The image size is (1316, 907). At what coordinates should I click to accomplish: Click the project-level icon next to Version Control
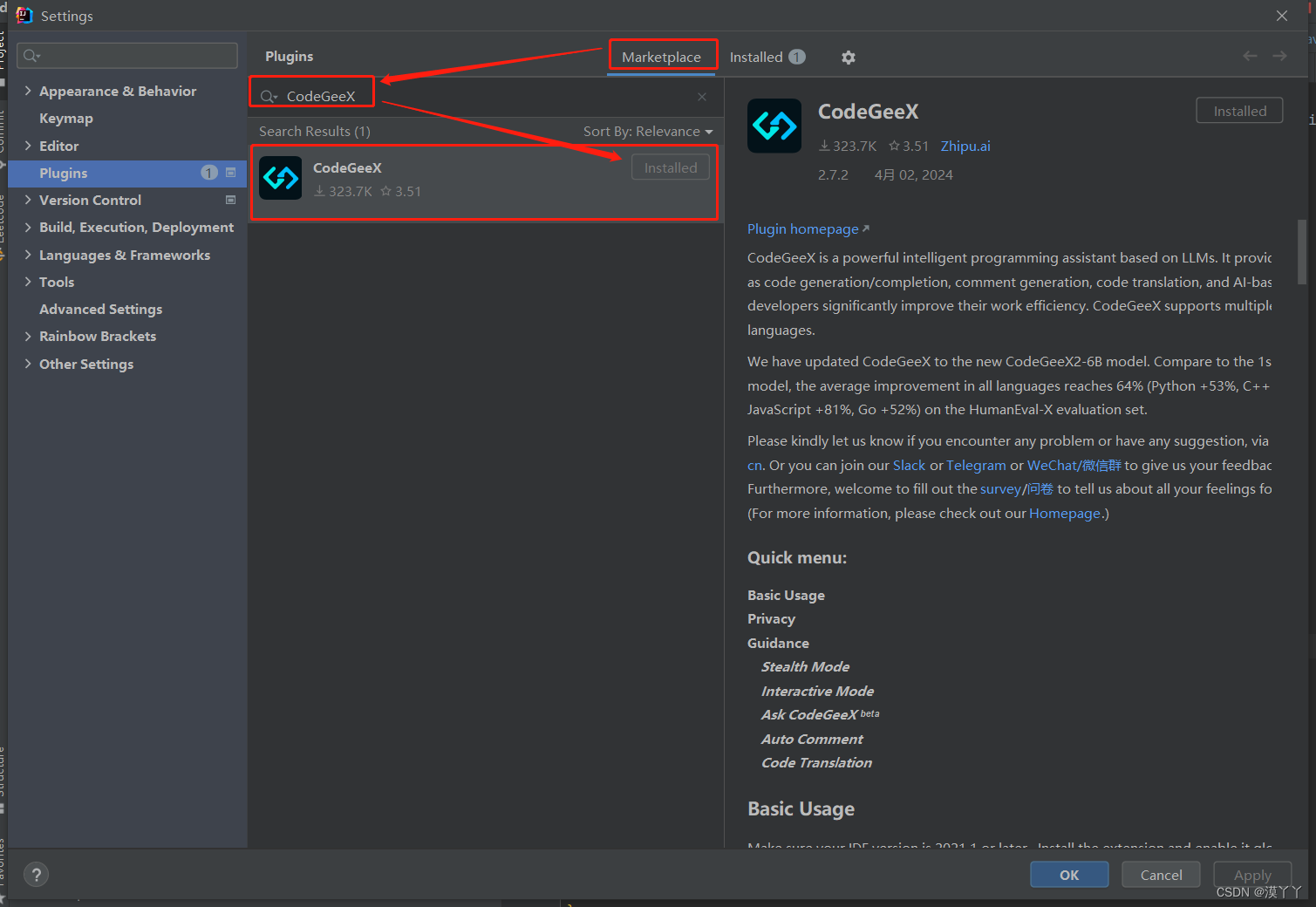tap(231, 200)
